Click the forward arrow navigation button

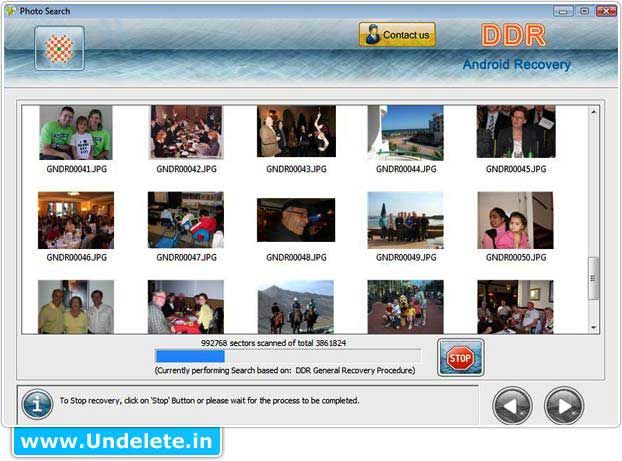pyautogui.click(x=564, y=405)
